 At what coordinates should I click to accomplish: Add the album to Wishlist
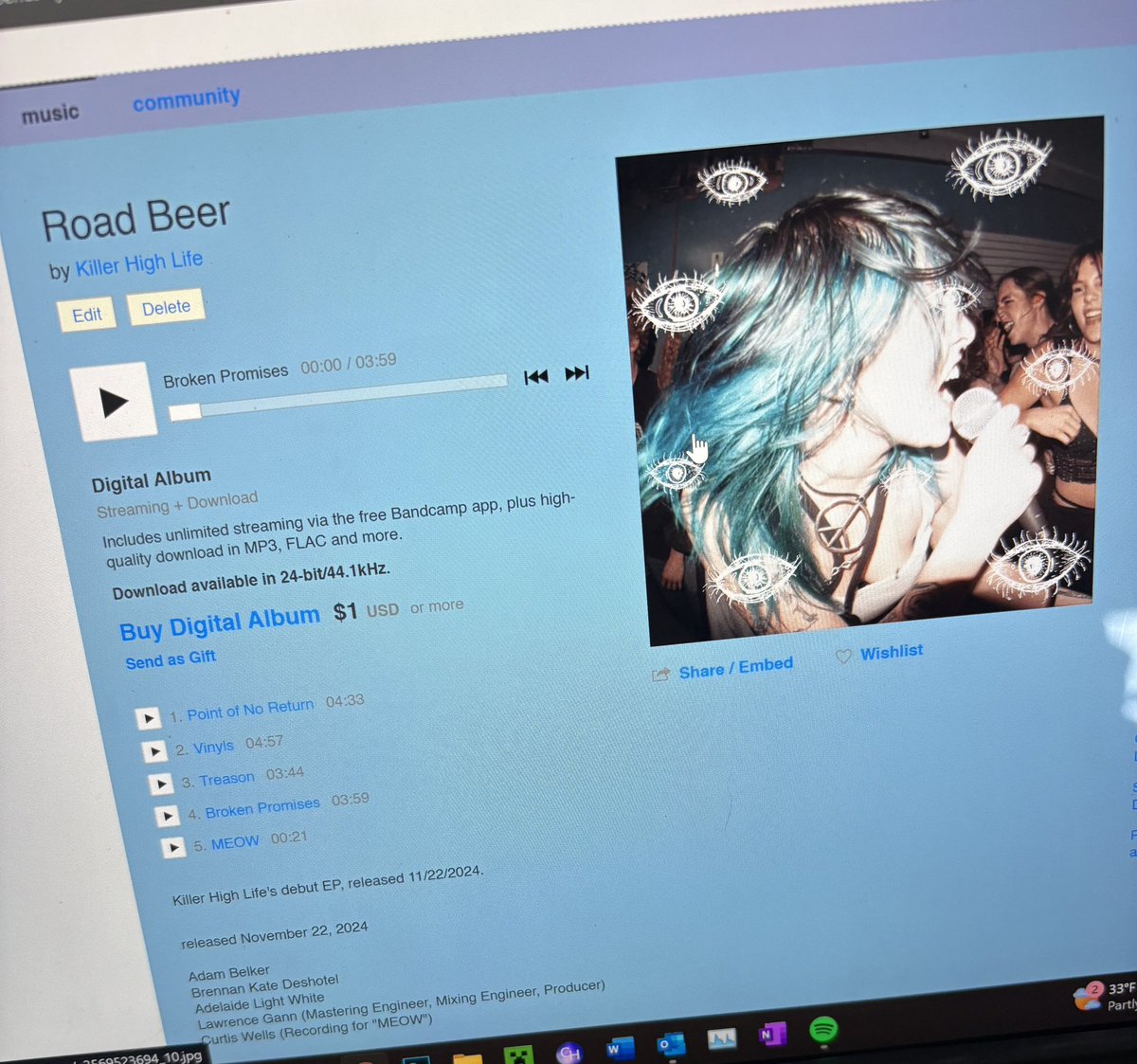click(891, 653)
